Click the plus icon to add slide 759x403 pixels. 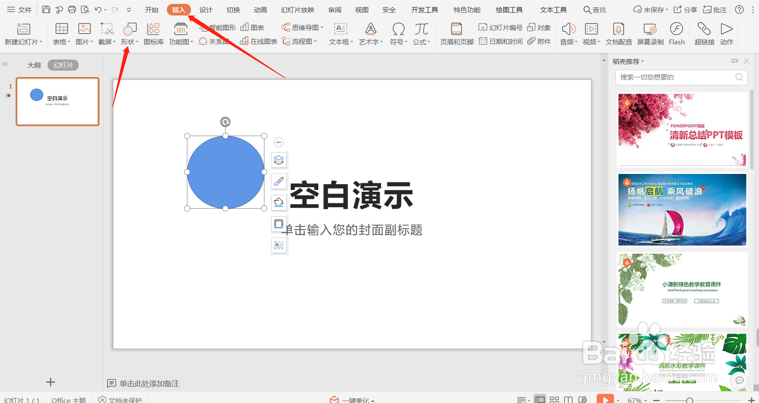(x=50, y=382)
